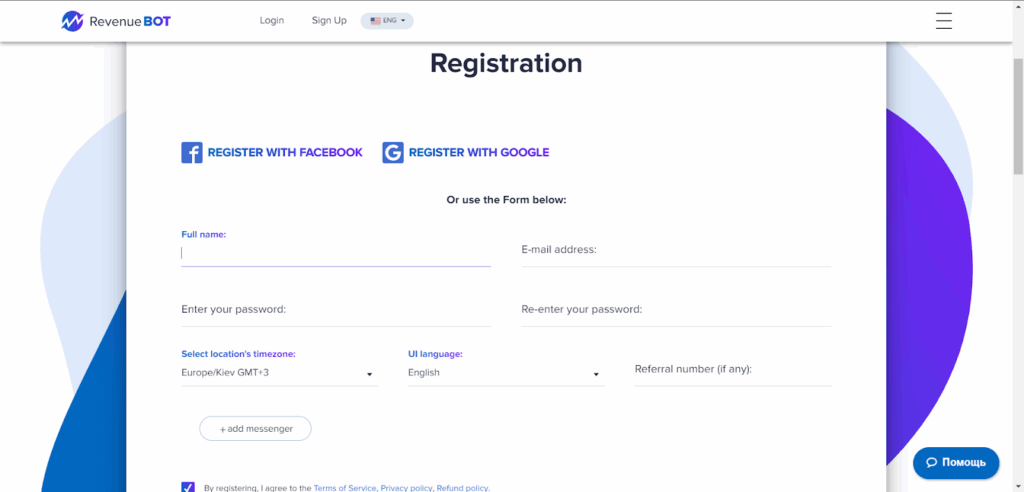Open the Terms of Service link
Viewport: 1024px width, 492px height.
tap(345, 488)
